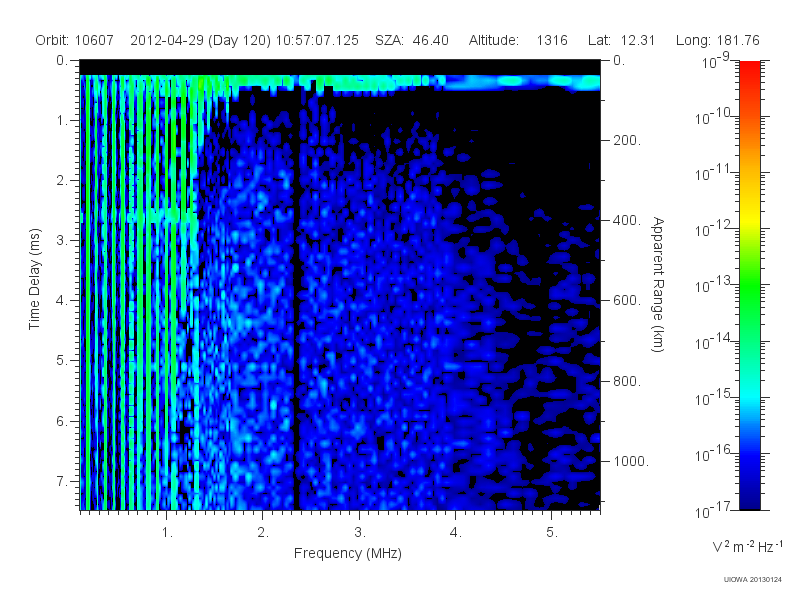
Task: Click the color bar units label V² m⁻² Hz⁻¹
Action: pyautogui.click(x=748, y=546)
